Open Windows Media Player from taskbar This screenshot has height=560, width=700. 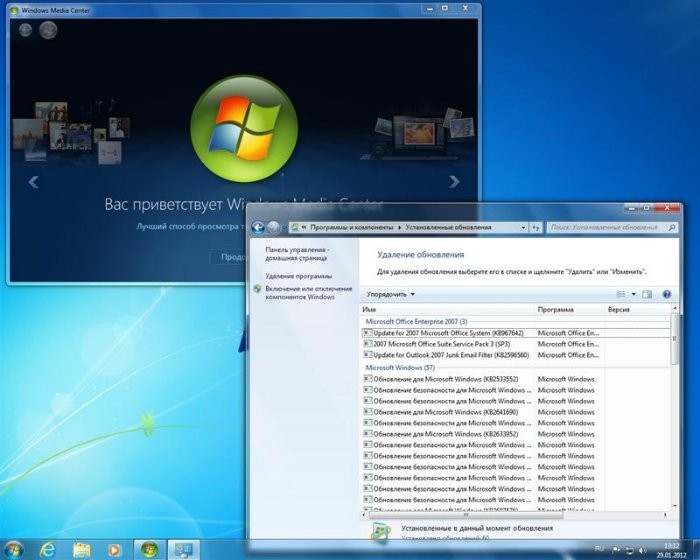114,550
